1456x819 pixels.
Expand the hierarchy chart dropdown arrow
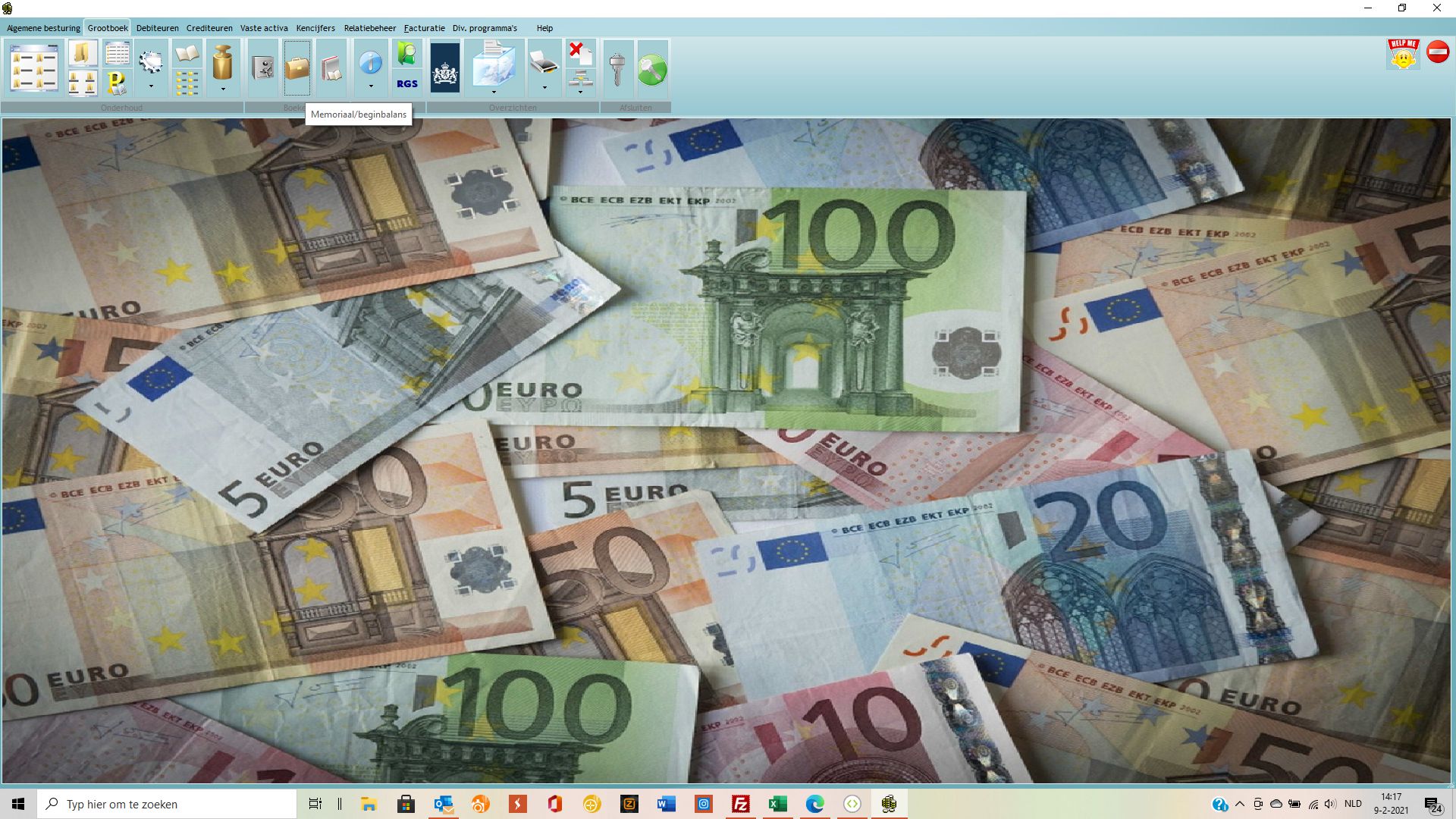point(580,92)
